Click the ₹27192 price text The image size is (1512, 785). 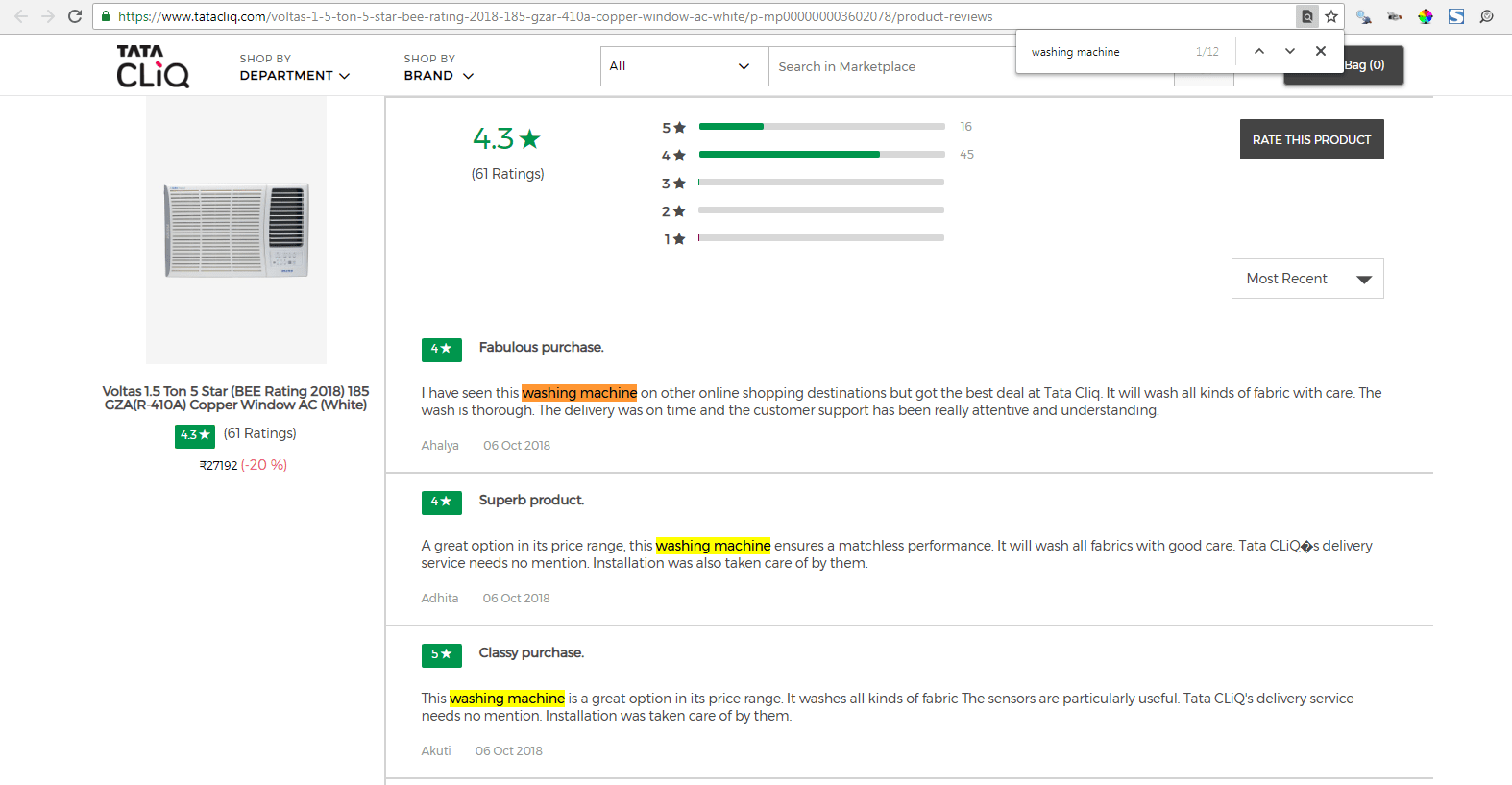tap(218, 465)
